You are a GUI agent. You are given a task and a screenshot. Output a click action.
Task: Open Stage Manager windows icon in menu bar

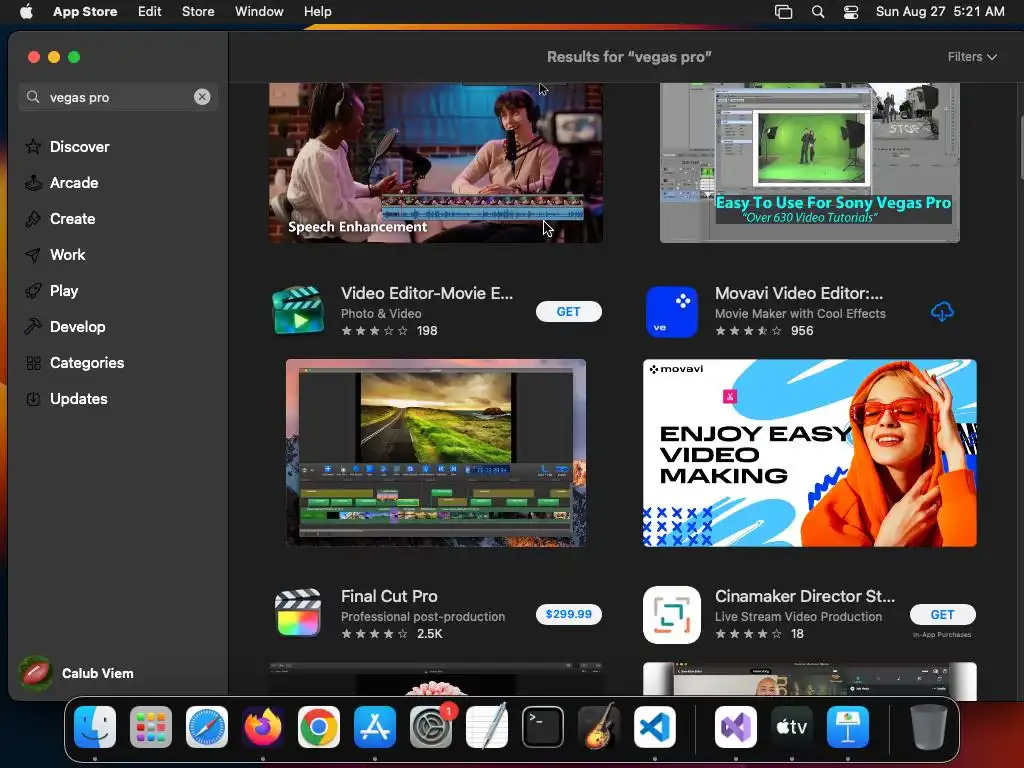tap(783, 11)
